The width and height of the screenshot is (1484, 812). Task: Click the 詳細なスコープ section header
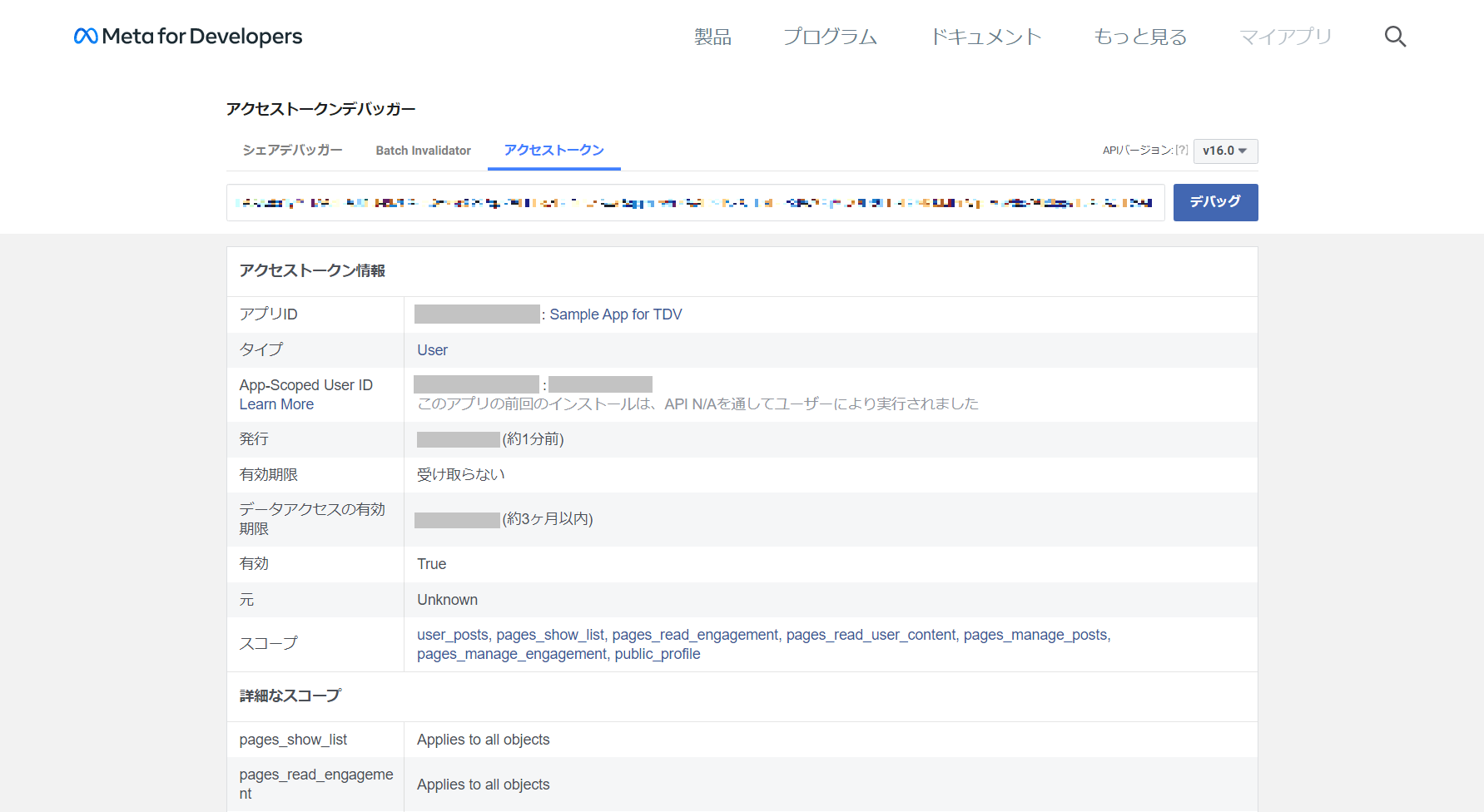tap(290, 696)
